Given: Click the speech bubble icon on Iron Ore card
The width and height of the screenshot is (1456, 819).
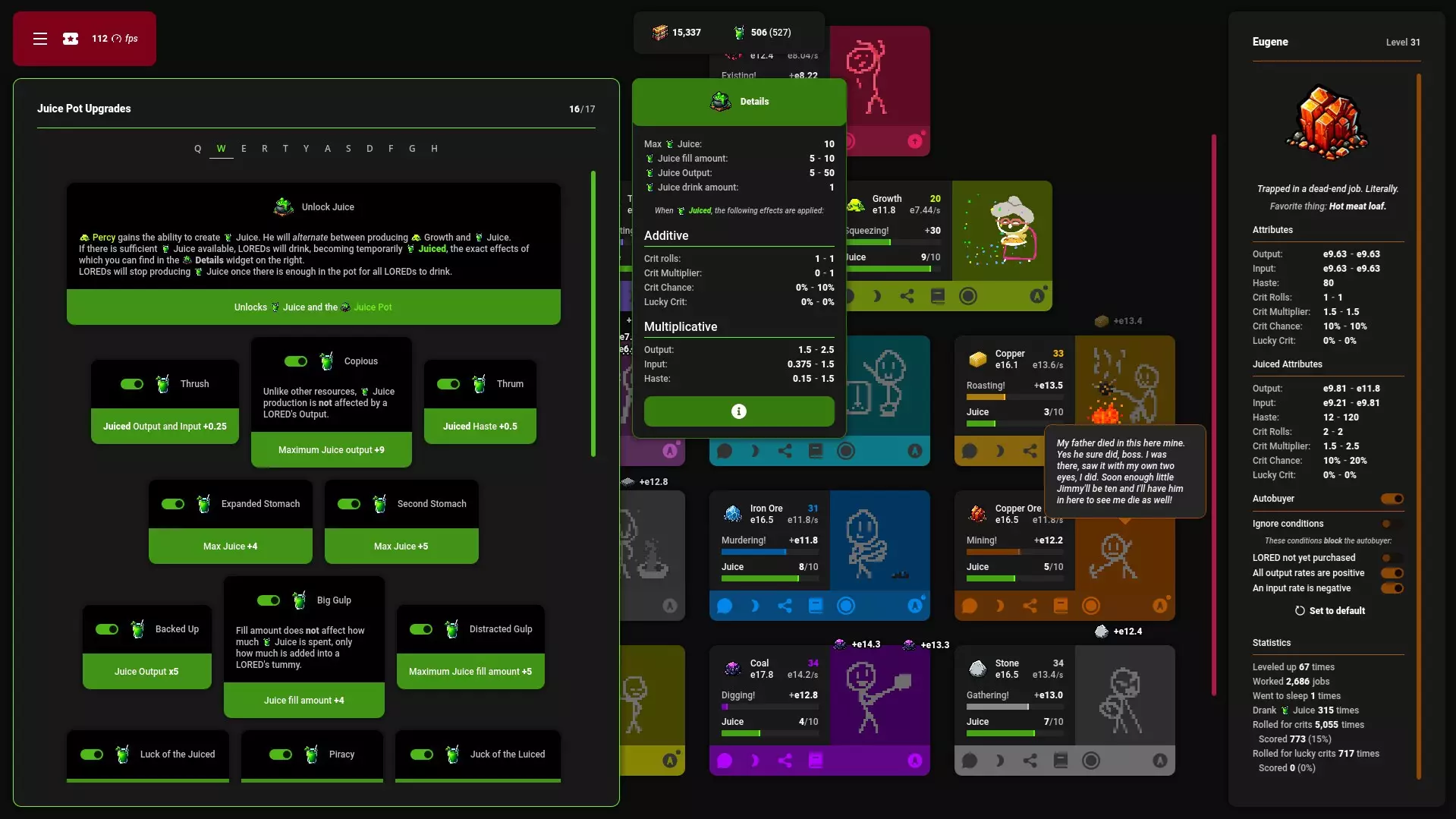Looking at the screenshot, I should coord(725,606).
